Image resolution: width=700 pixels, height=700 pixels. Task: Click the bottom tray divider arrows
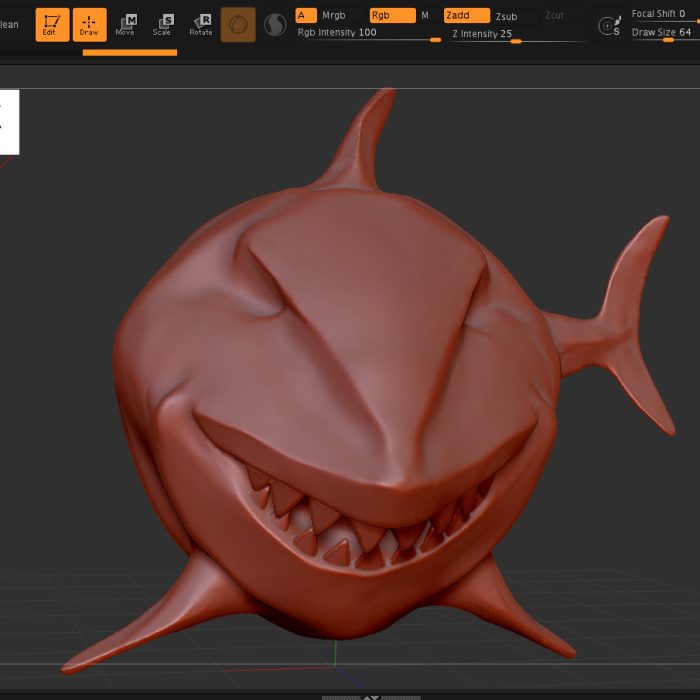click(x=371, y=697)
